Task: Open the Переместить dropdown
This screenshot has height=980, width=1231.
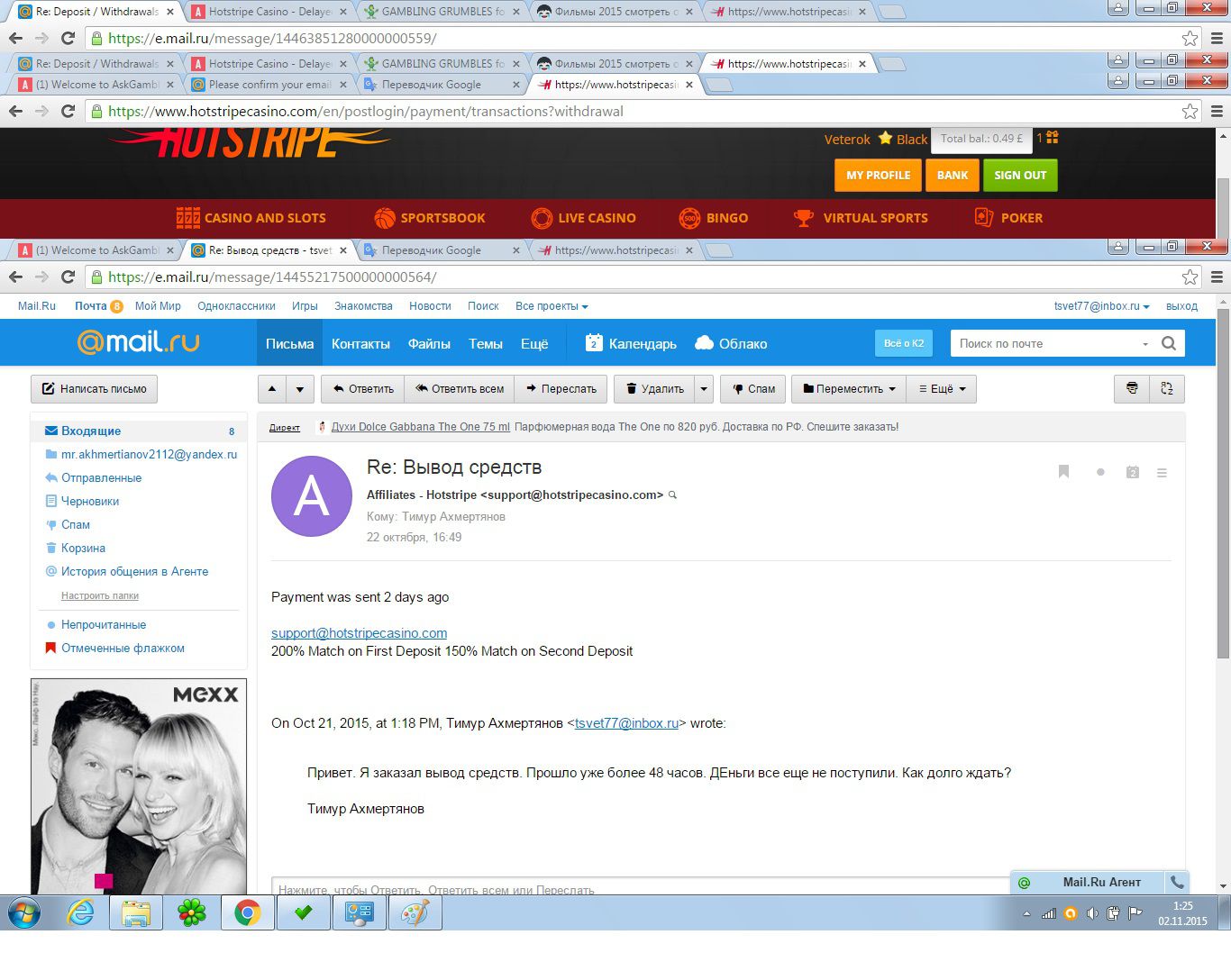Action: click(849, 388)
